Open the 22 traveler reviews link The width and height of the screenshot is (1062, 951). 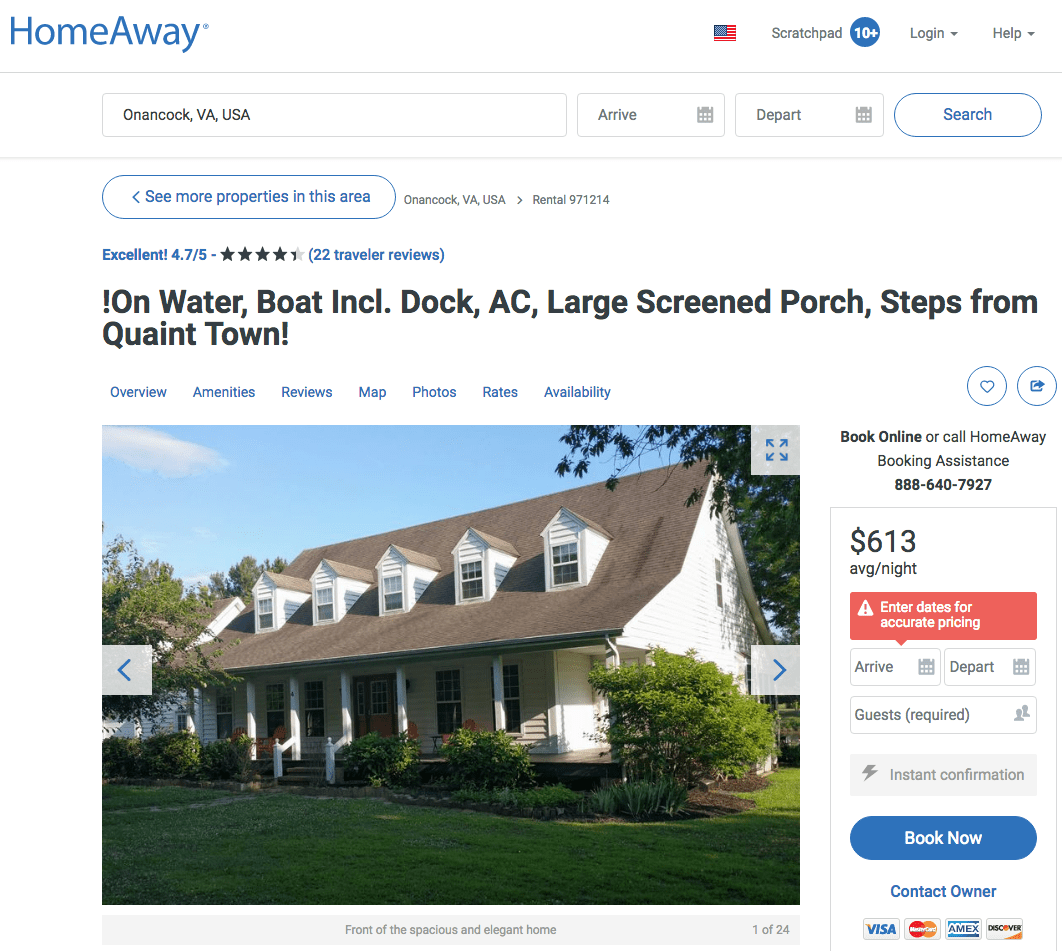pos(377,255)
